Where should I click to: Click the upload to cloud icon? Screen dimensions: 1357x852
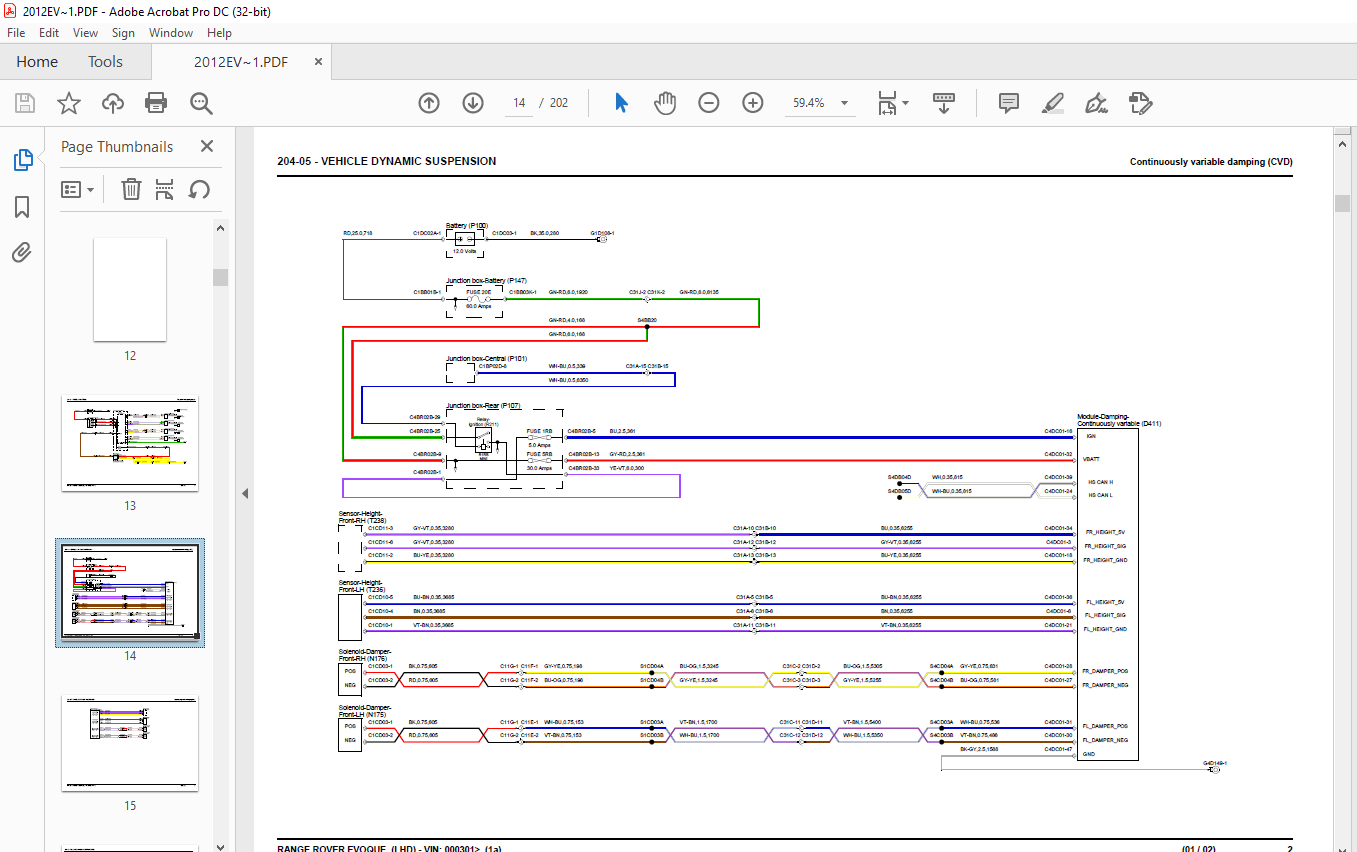[x=112, y=103]
